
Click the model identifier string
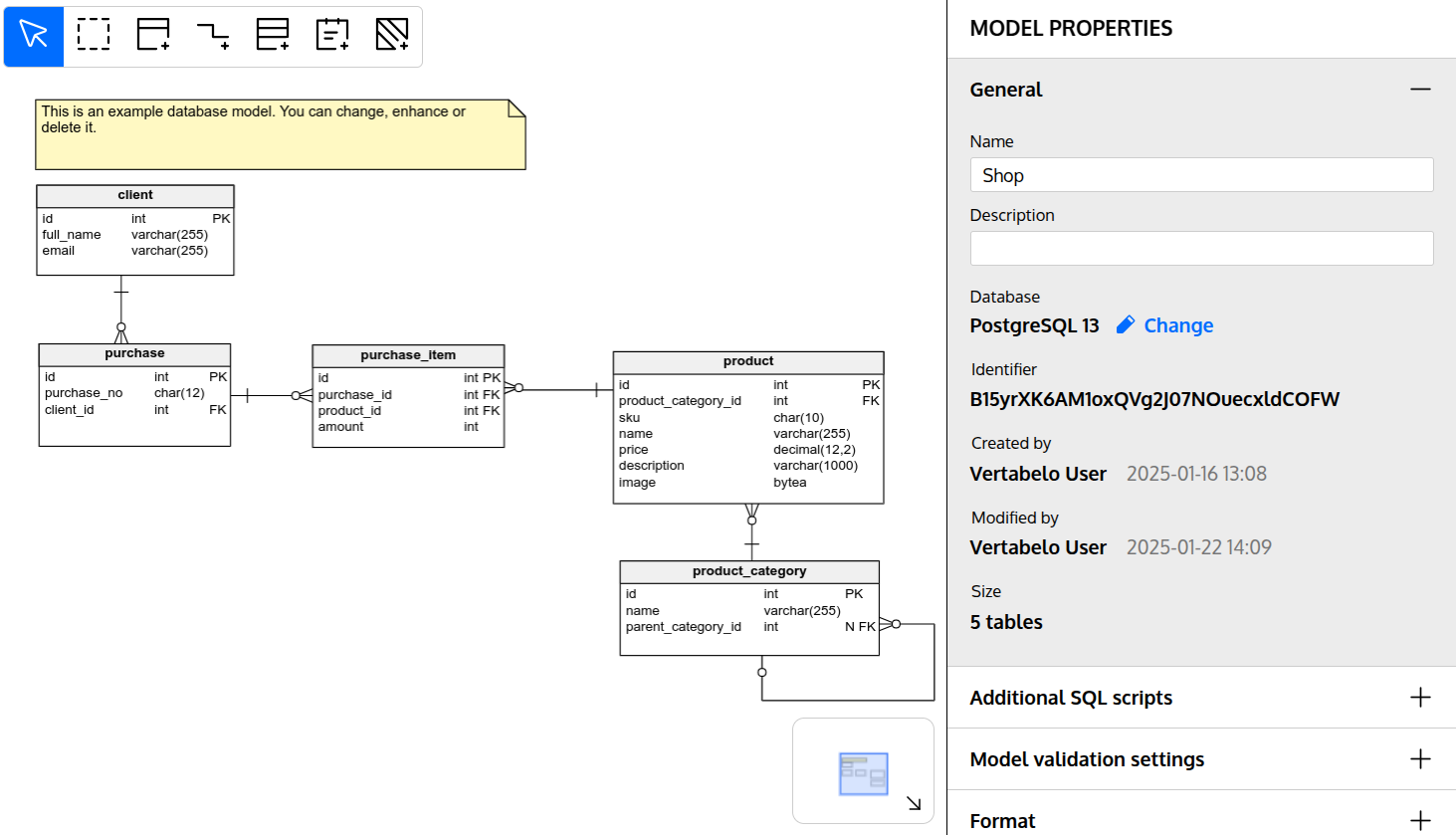(x=1154, y=399)
